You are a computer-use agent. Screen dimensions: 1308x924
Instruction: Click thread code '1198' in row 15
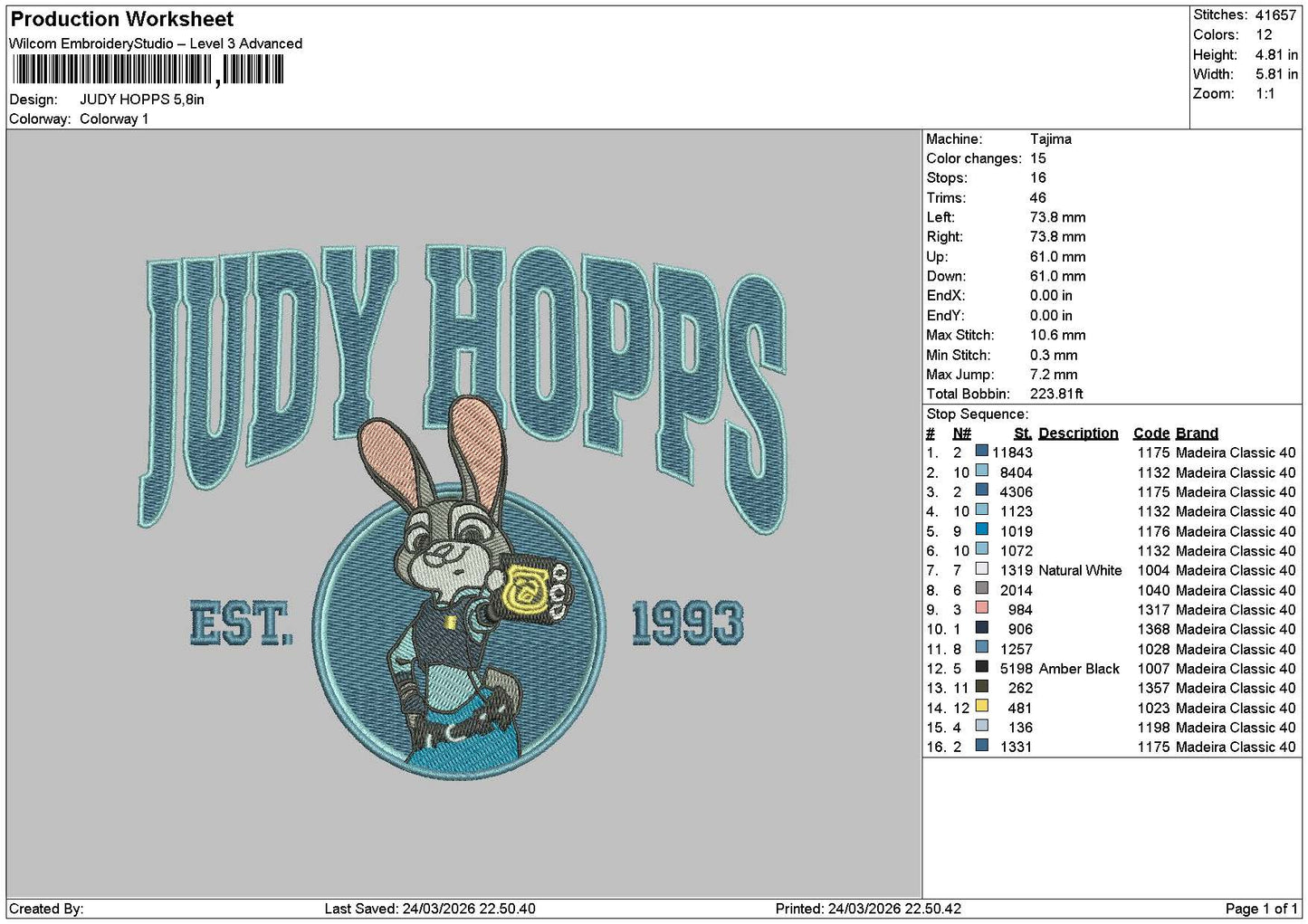click(x=1153, y=728)
